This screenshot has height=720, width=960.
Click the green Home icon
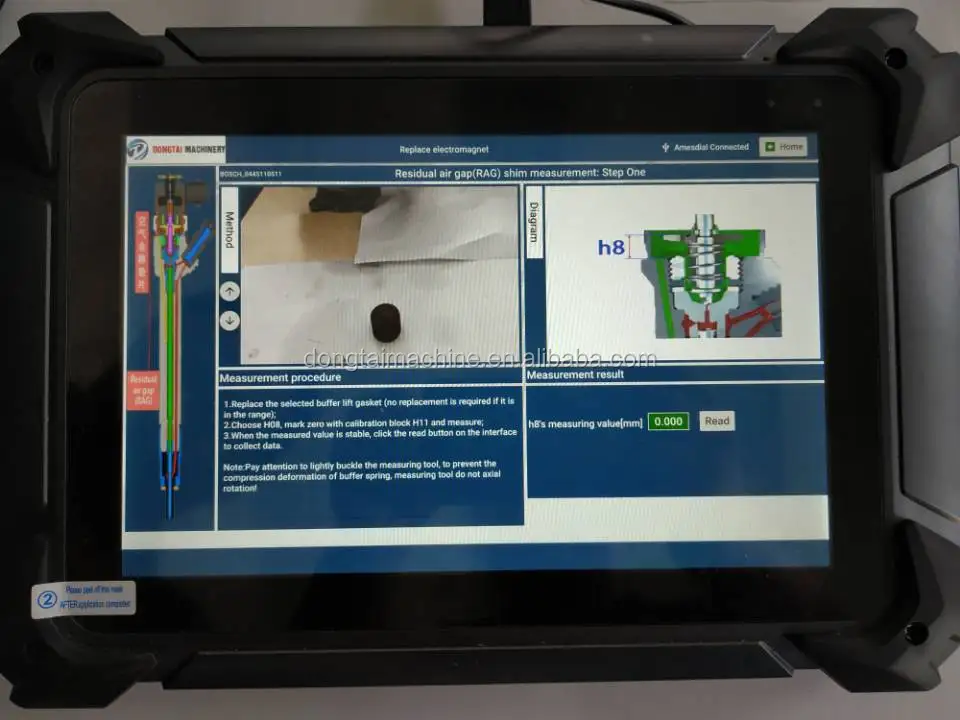point(771,147)
